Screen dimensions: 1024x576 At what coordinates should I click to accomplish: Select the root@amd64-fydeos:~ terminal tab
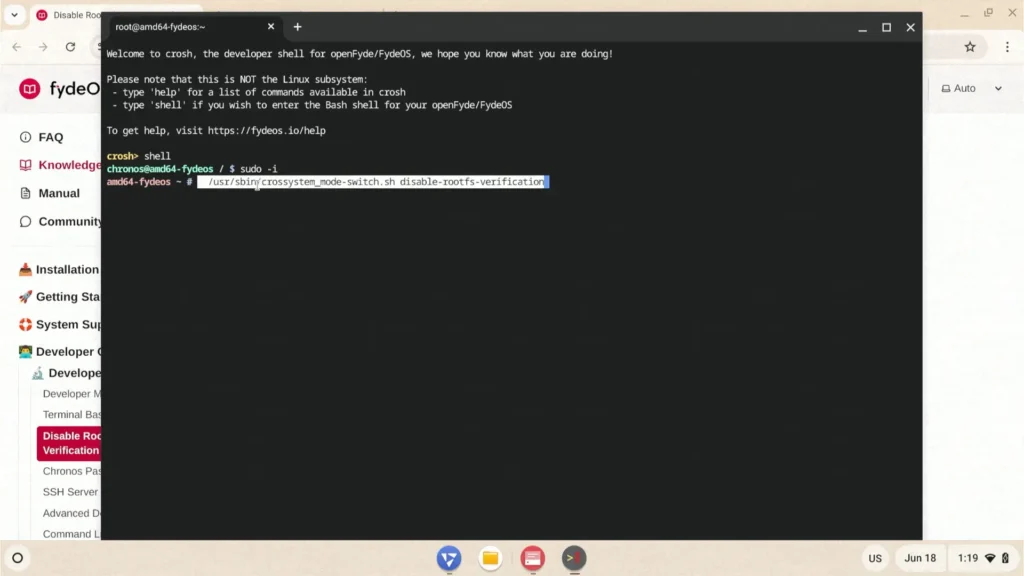click(x=193, y=27)
